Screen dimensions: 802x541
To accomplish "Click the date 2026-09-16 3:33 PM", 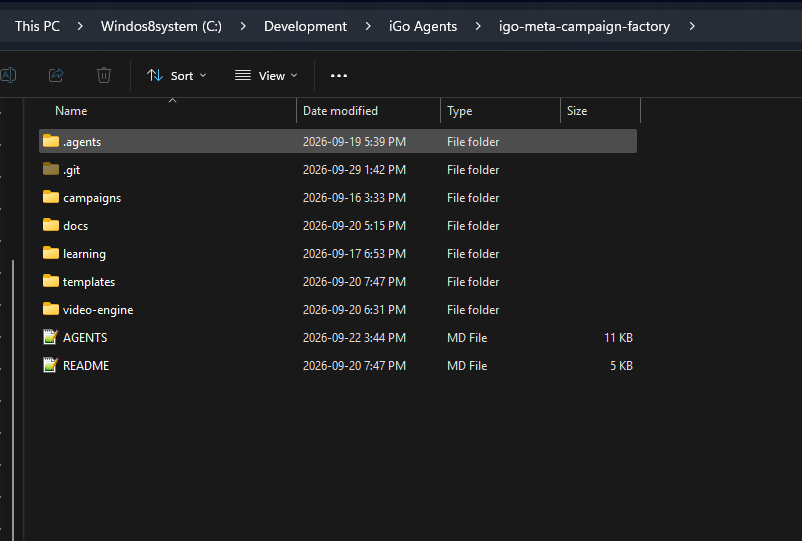I will (354, 198).
